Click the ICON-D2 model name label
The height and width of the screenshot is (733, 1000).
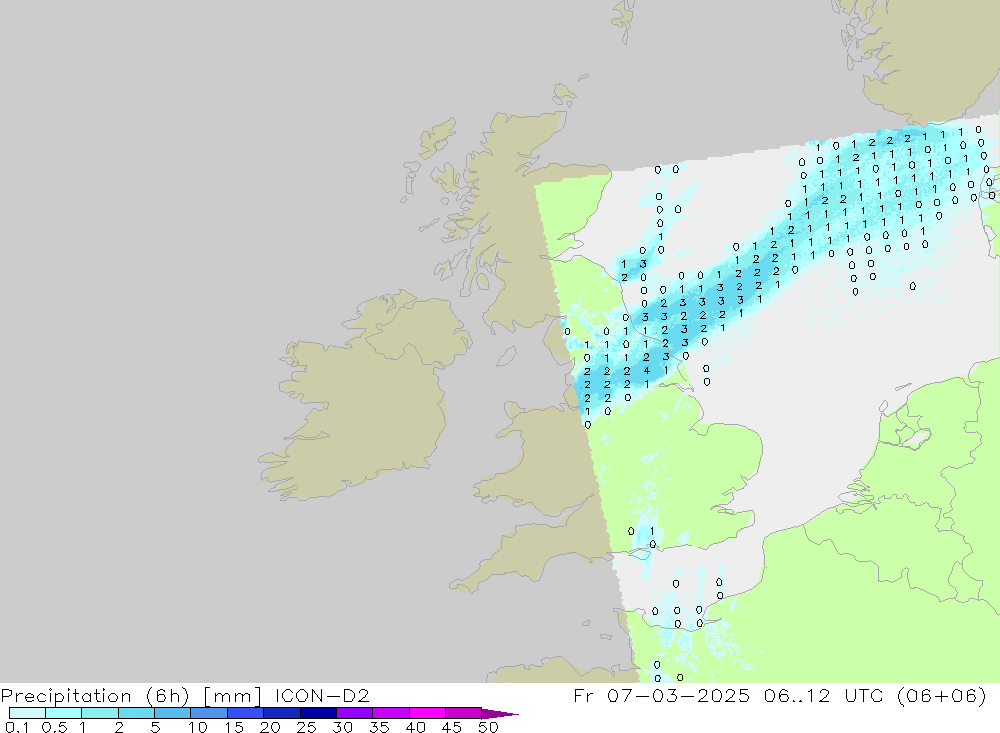[322, 695]
